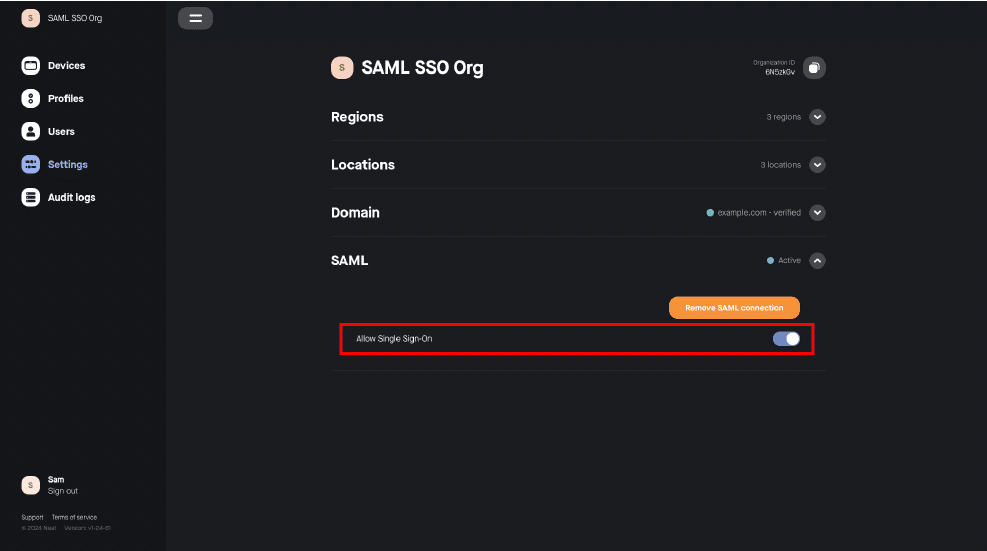Click the Sign out link

[63, 491]
